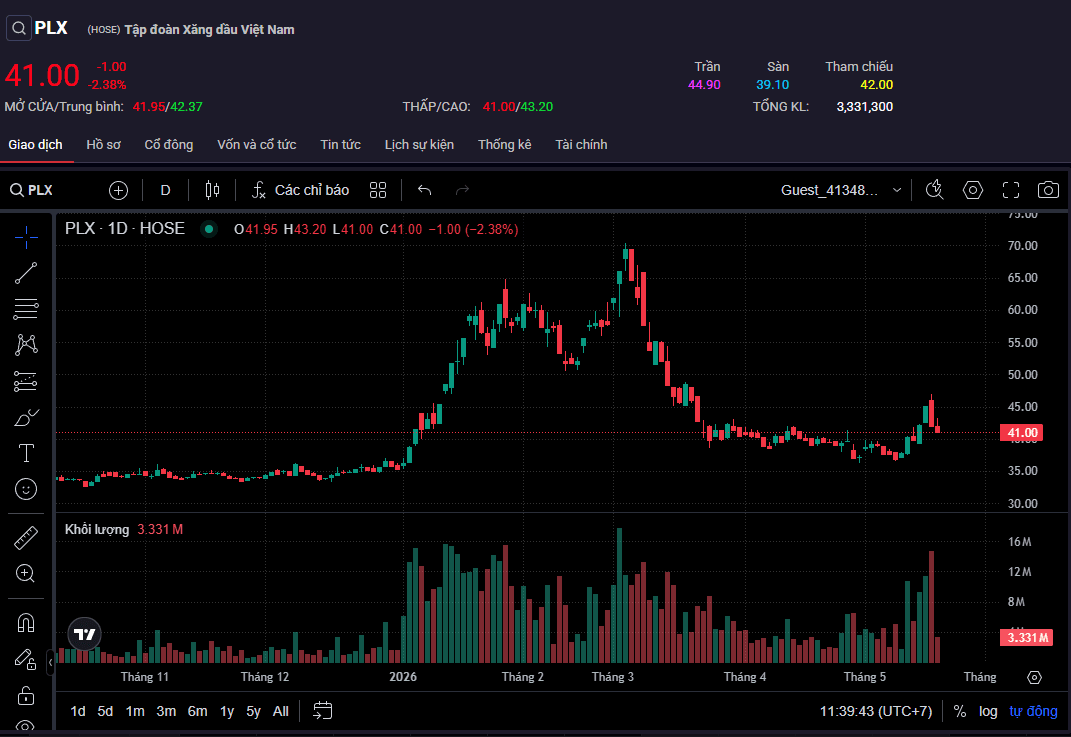
Task: Switch to the Thống kê tab
Action: [505, 145]
